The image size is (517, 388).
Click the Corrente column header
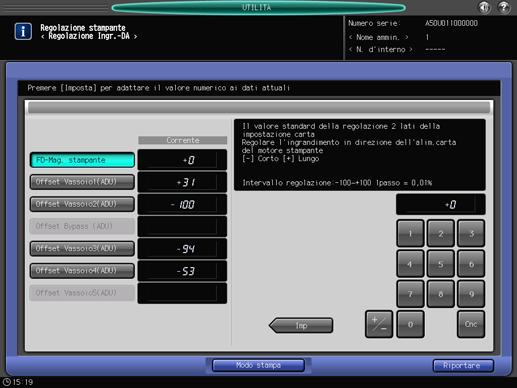point(183,140)
